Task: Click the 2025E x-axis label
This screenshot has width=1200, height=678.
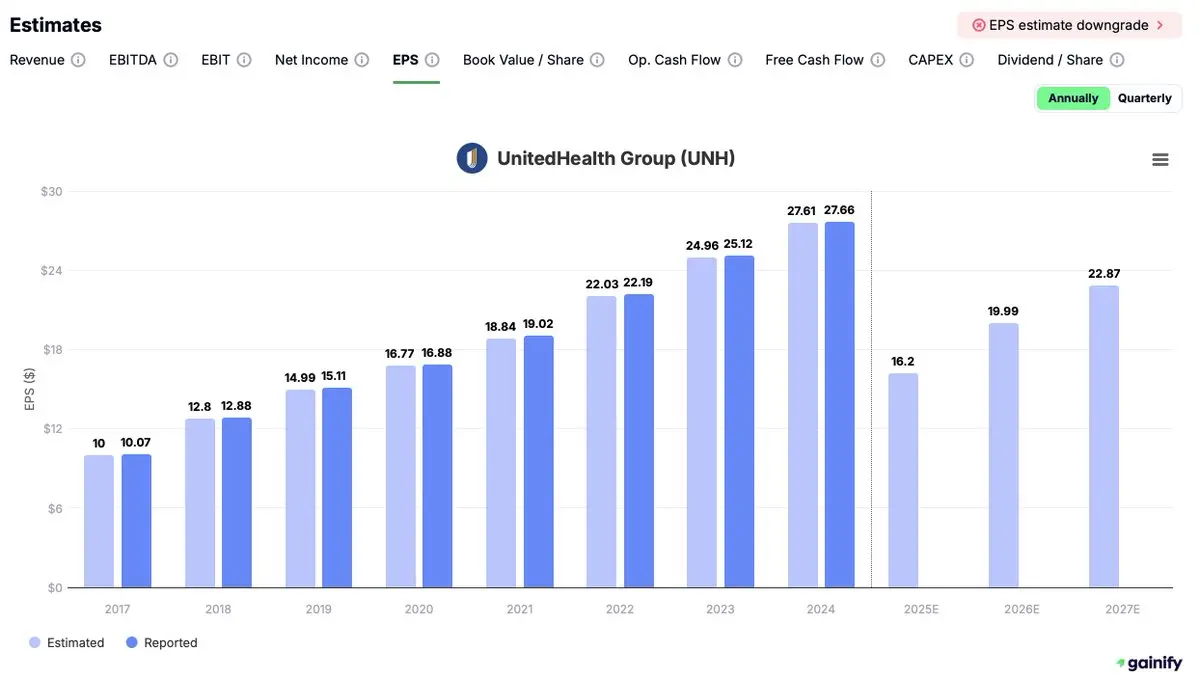Action: point(921,609)
